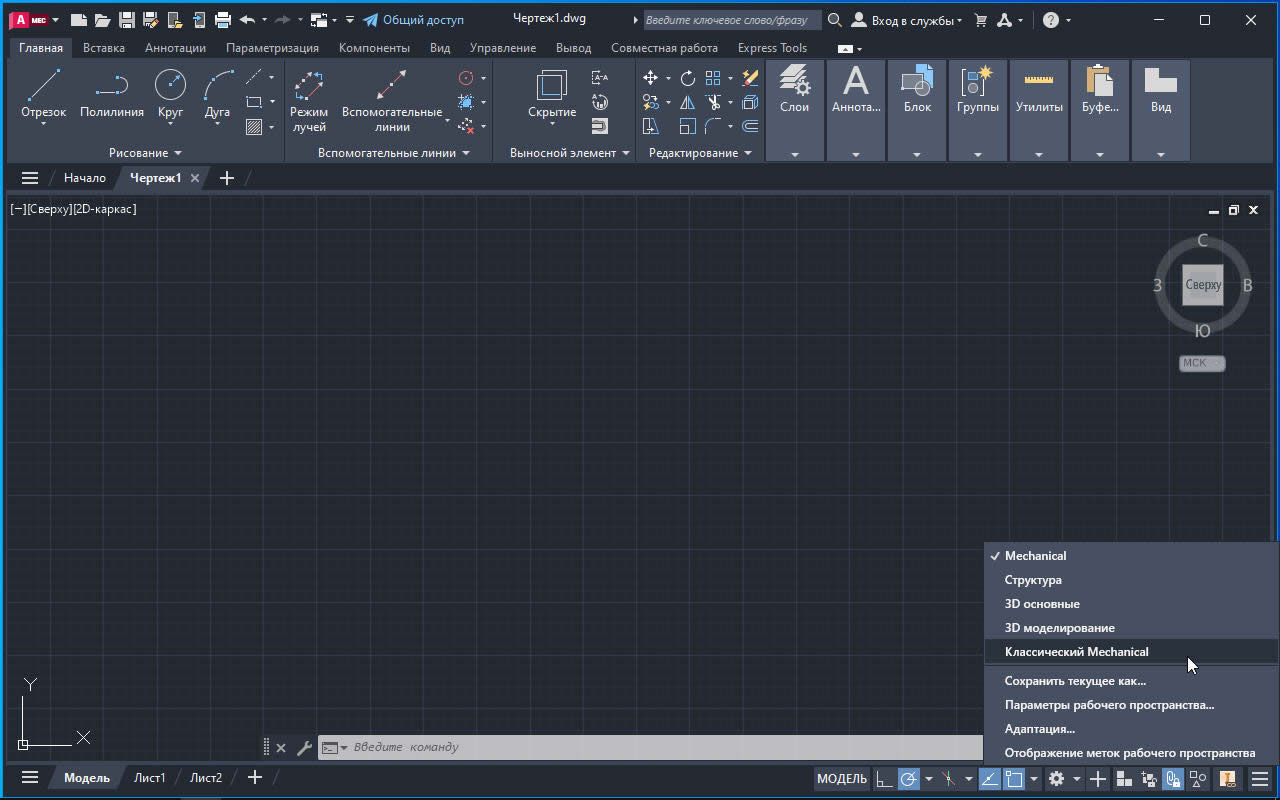This screenshot has height=800, width=1280.
Task: Select the Круг circle tool
Action: (x=170, y=95)
